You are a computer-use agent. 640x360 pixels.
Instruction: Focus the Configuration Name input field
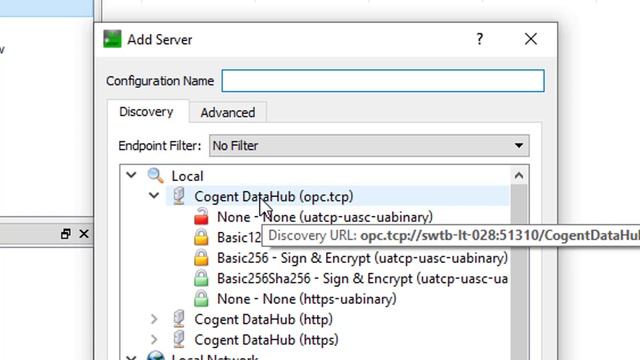383,81
